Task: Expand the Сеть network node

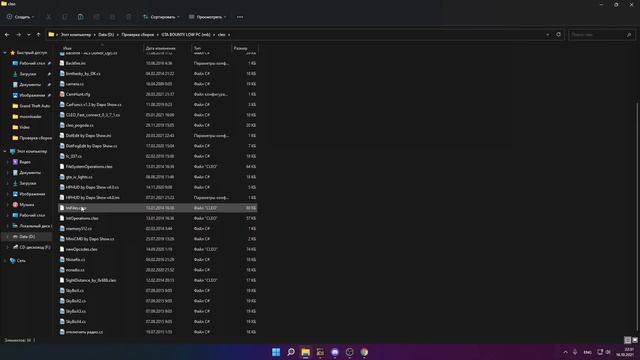Action: click(x=5, y=260)
